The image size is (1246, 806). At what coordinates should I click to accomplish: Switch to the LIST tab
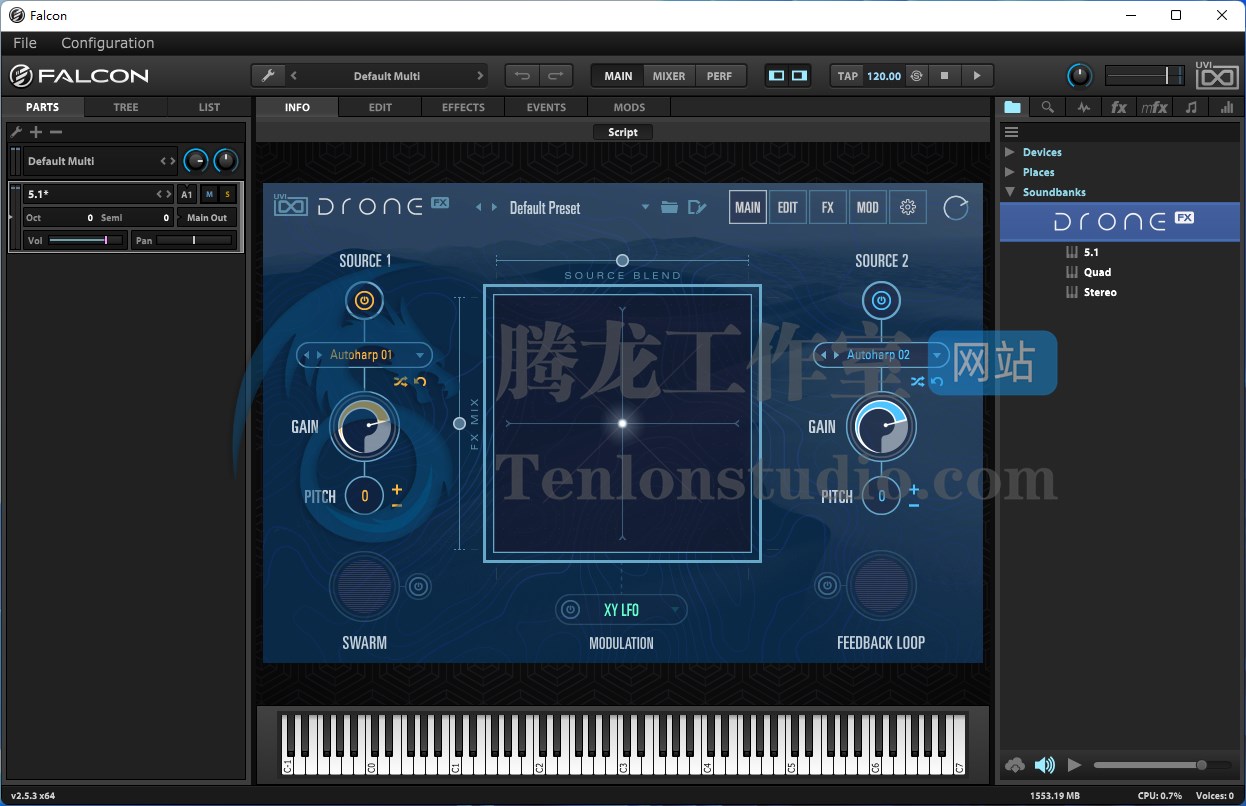tap(209, 107)
